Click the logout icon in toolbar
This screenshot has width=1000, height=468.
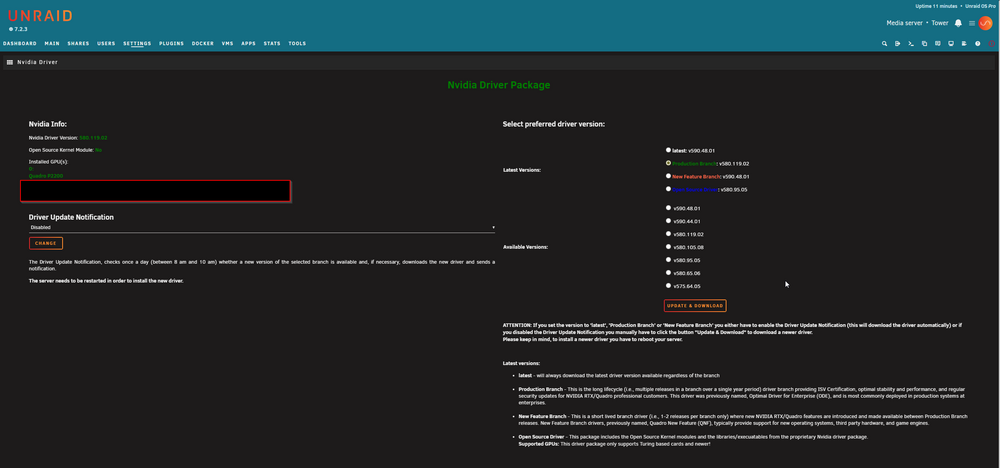[x=897, y=44]
